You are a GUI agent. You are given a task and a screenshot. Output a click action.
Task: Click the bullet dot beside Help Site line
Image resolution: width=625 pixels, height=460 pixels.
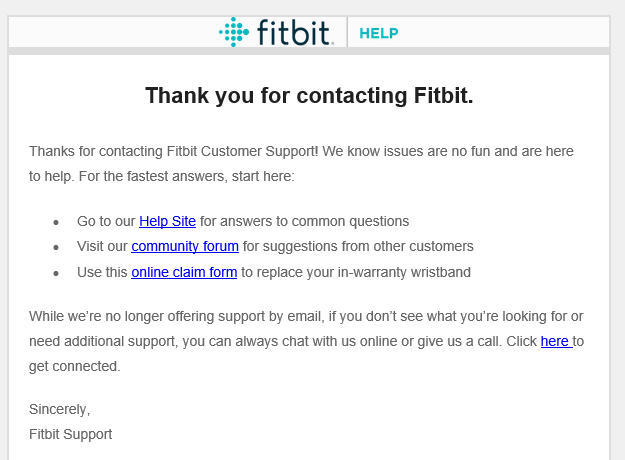[56, 222]
